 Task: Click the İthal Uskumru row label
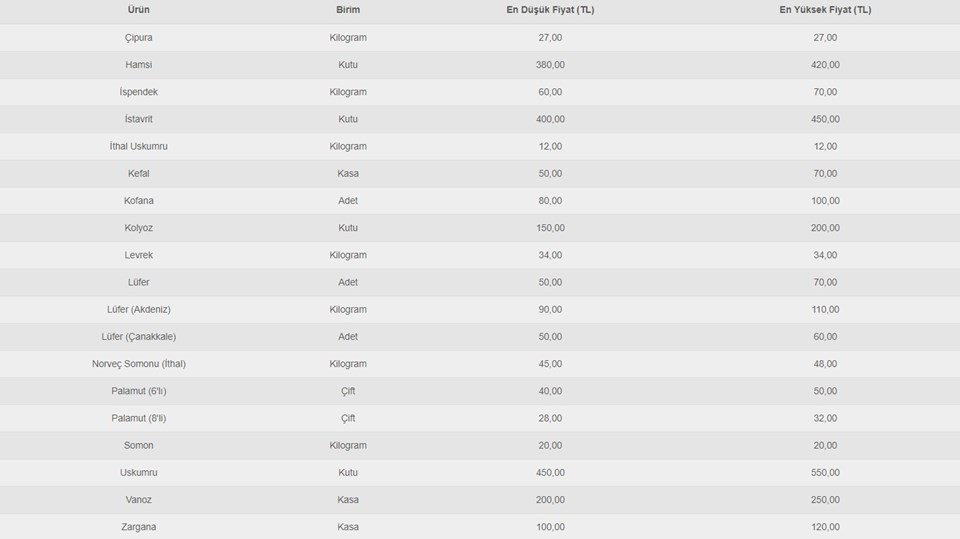(x=139, y=146)
